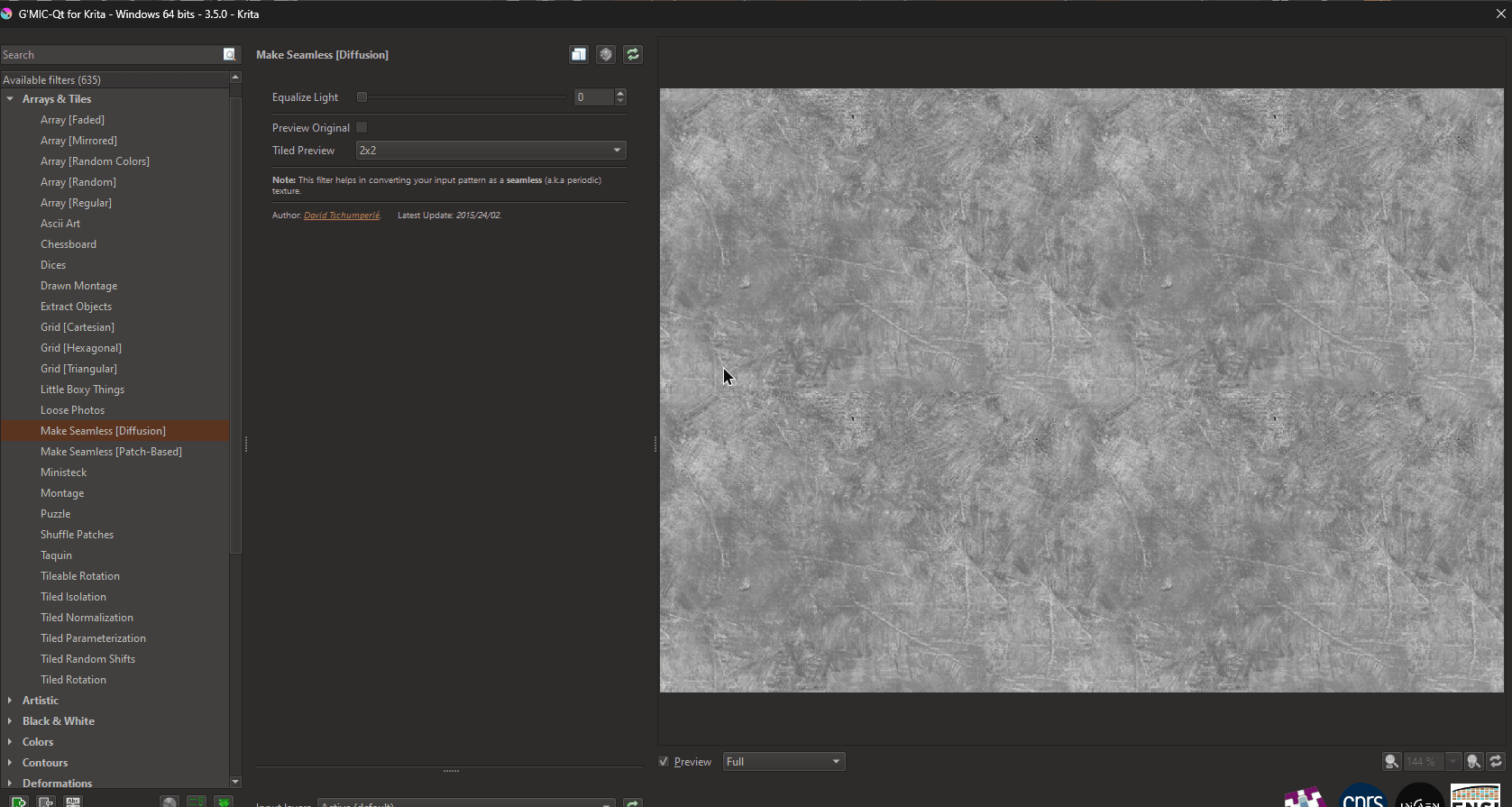Uncheck the Preview checkbox below the image
The width and height of the screenshot is (1512, 807).
pos(664,762)
